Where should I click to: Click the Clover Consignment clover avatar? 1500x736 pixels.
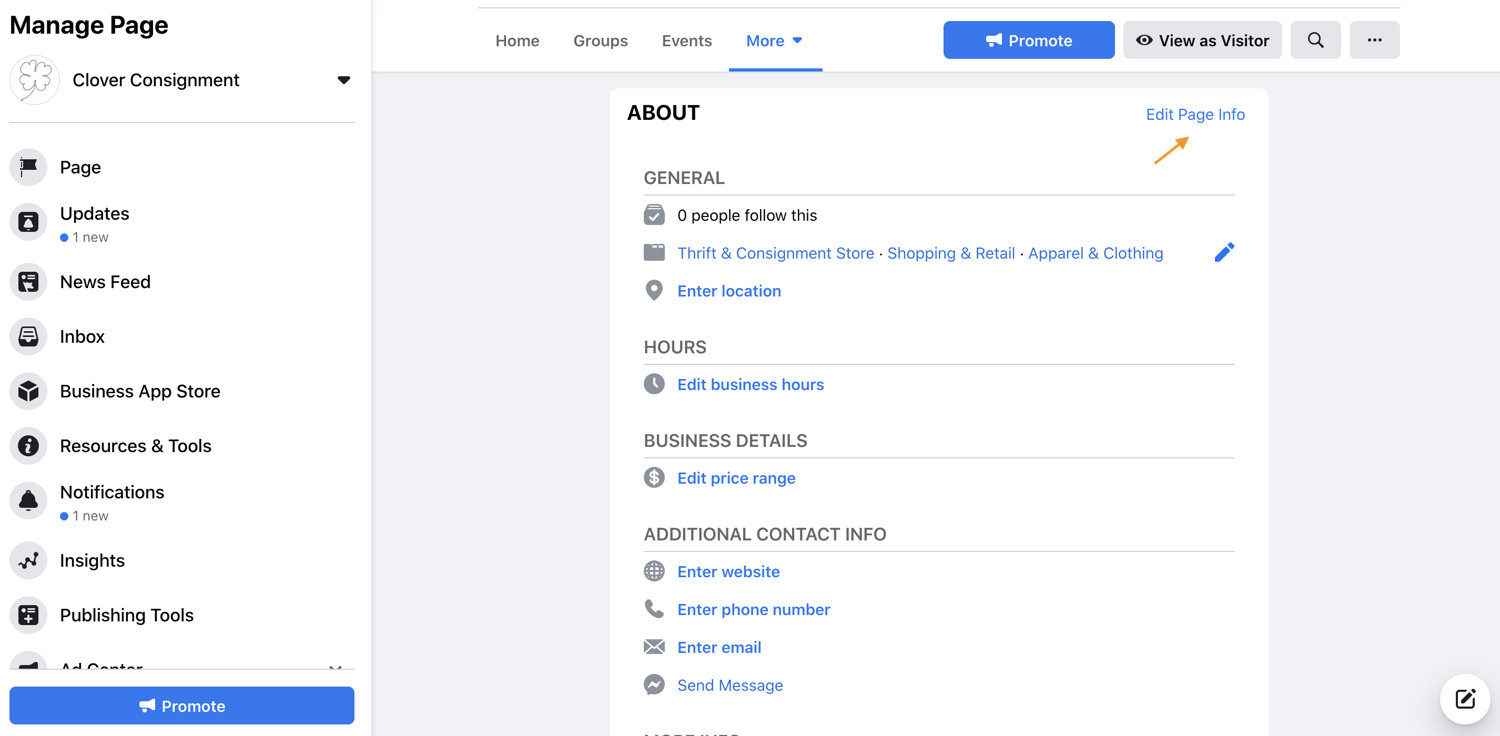[35, 80]
